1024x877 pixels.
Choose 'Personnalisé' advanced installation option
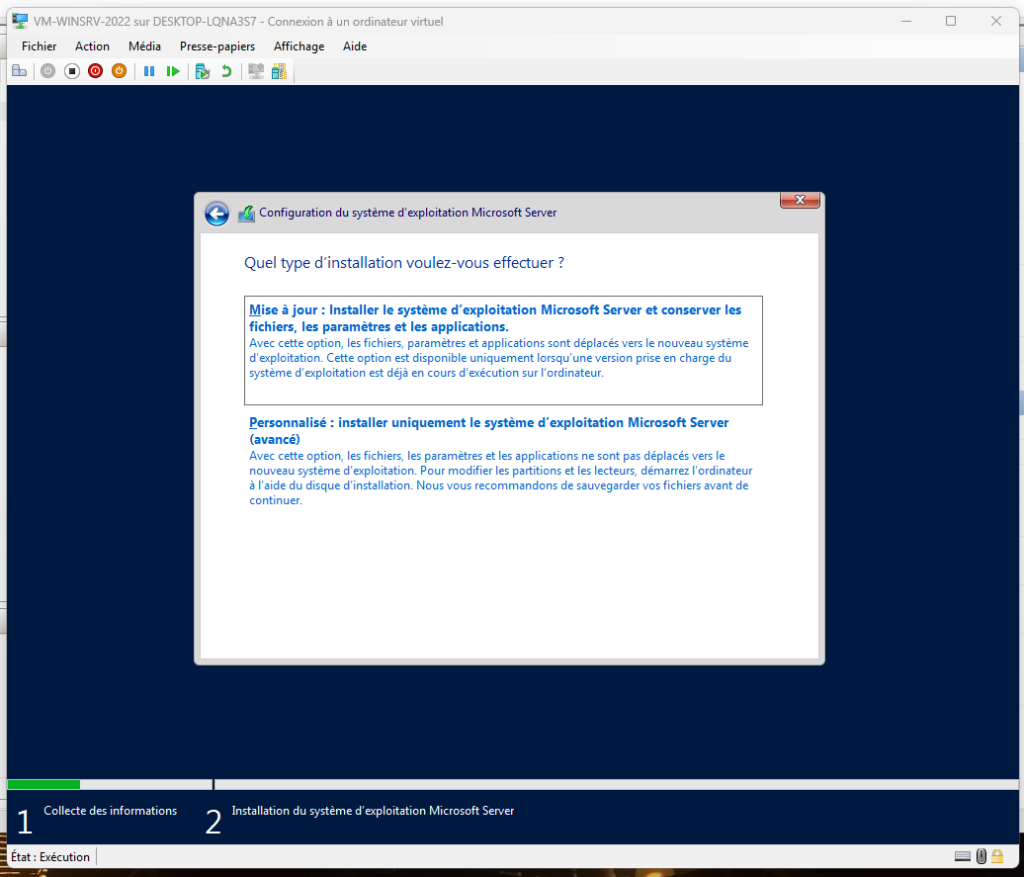tap(488, 430)
